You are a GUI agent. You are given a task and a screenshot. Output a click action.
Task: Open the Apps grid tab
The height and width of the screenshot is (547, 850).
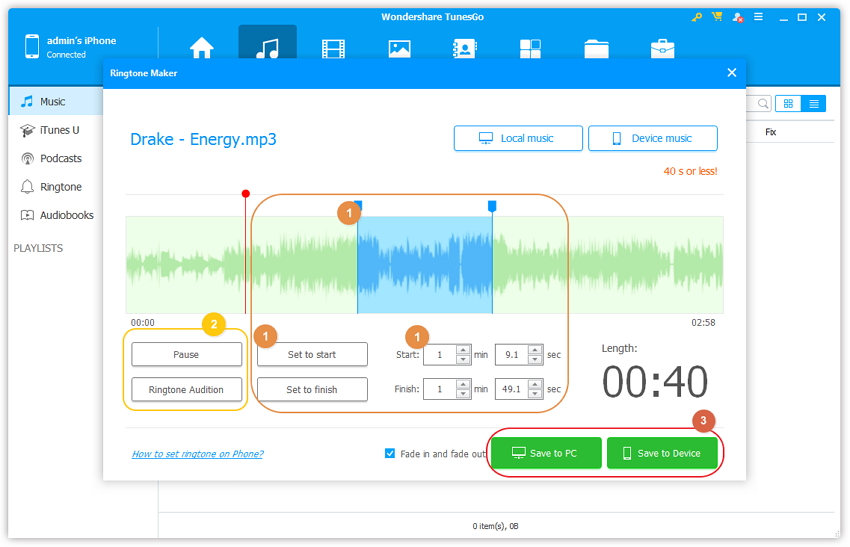530,48
